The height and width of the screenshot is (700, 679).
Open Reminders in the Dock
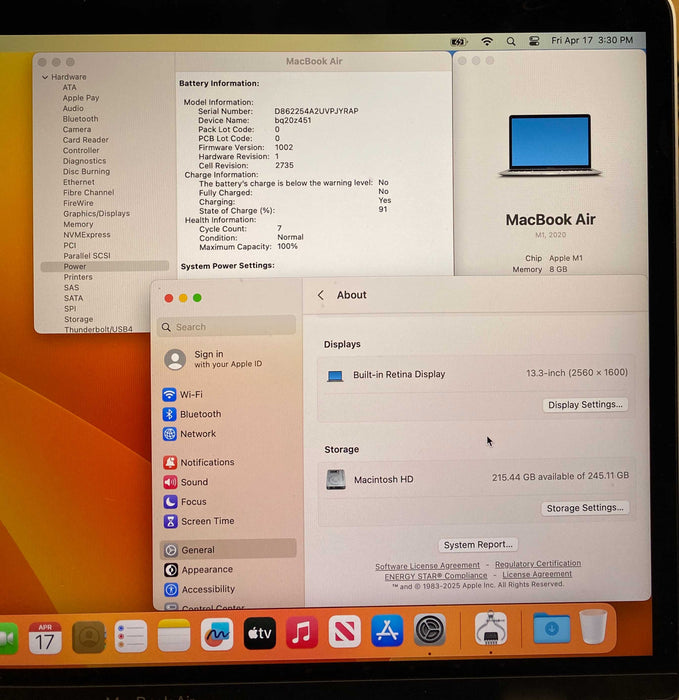(x=131, y=636)
